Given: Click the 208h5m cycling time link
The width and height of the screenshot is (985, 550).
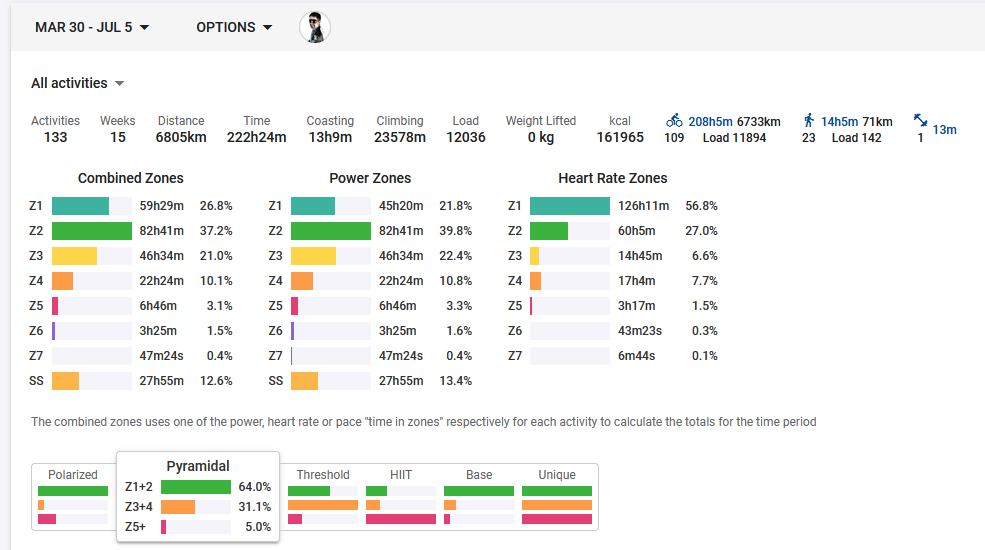Looking at the screenshot, I should 708,122.
